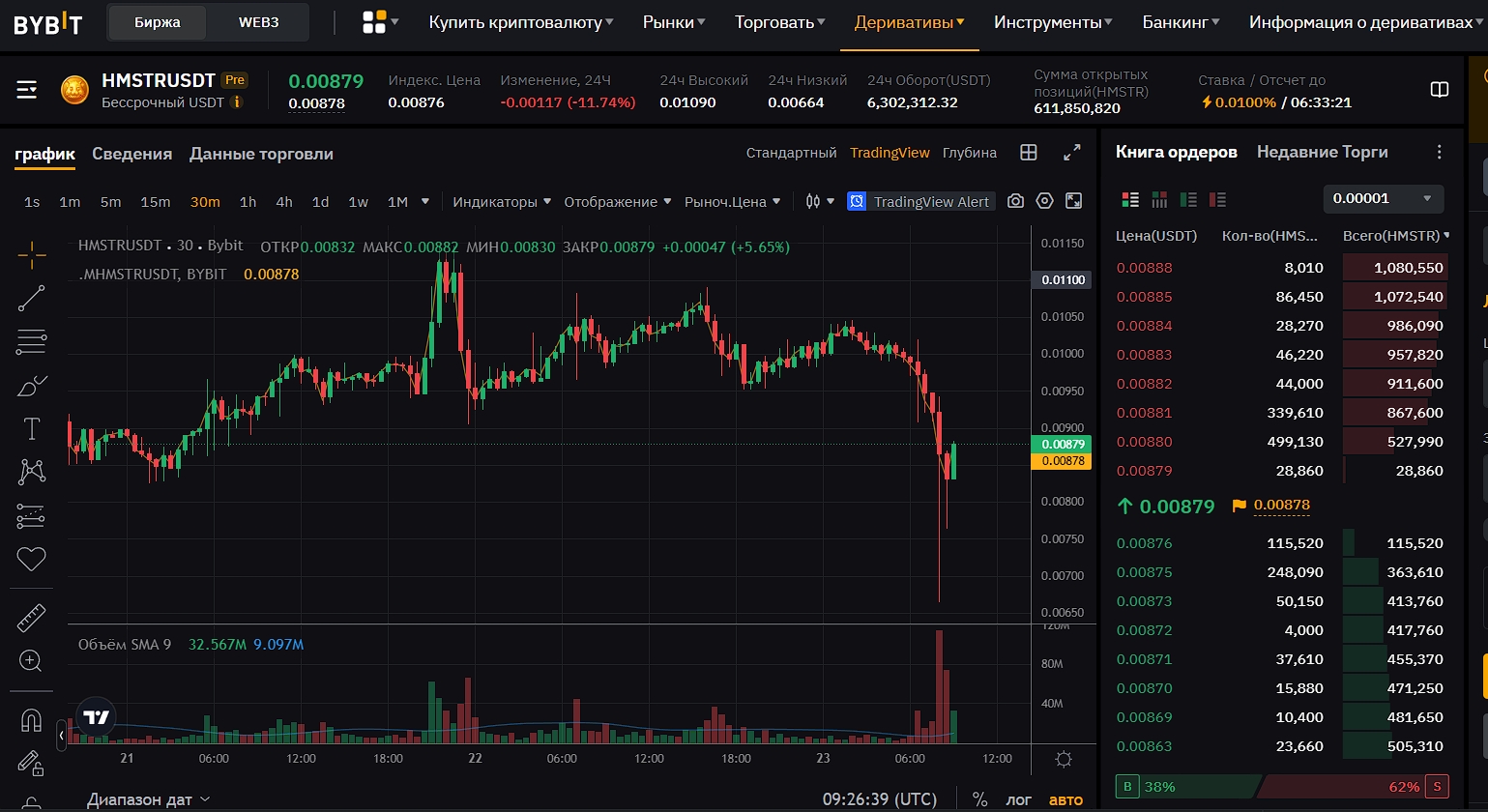The image size is (1488, 812).
Task: Select the trend line drawing tool
Action: tap(32, 299)
